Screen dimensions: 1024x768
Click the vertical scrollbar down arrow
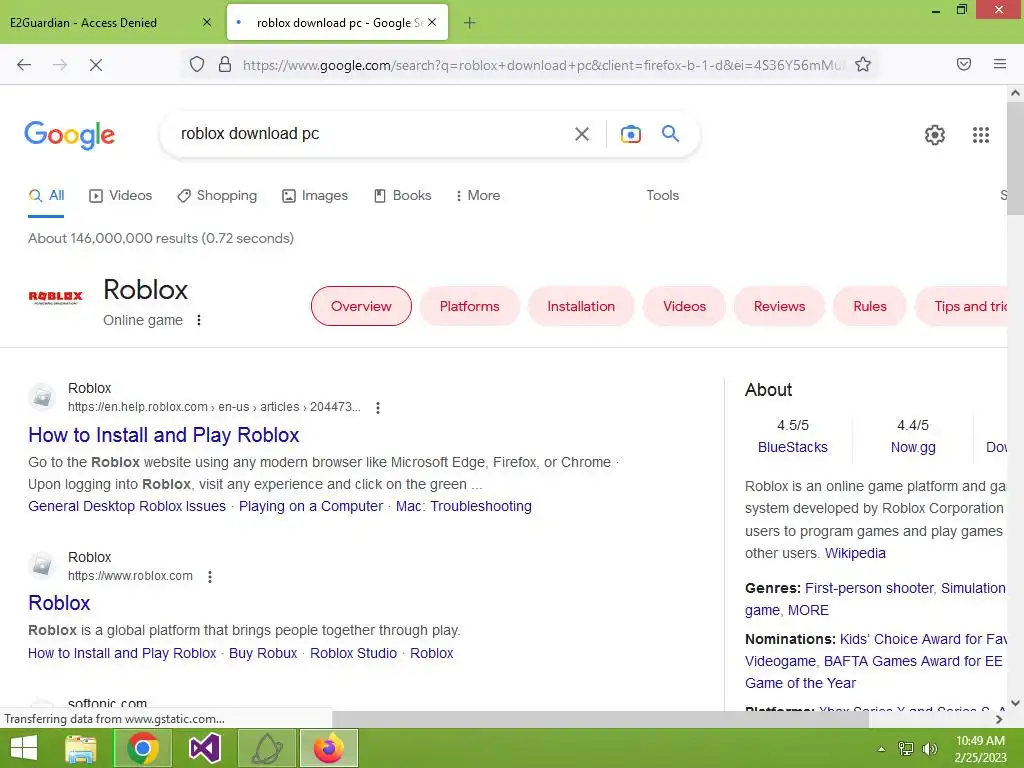click(x=1016, y=703)
